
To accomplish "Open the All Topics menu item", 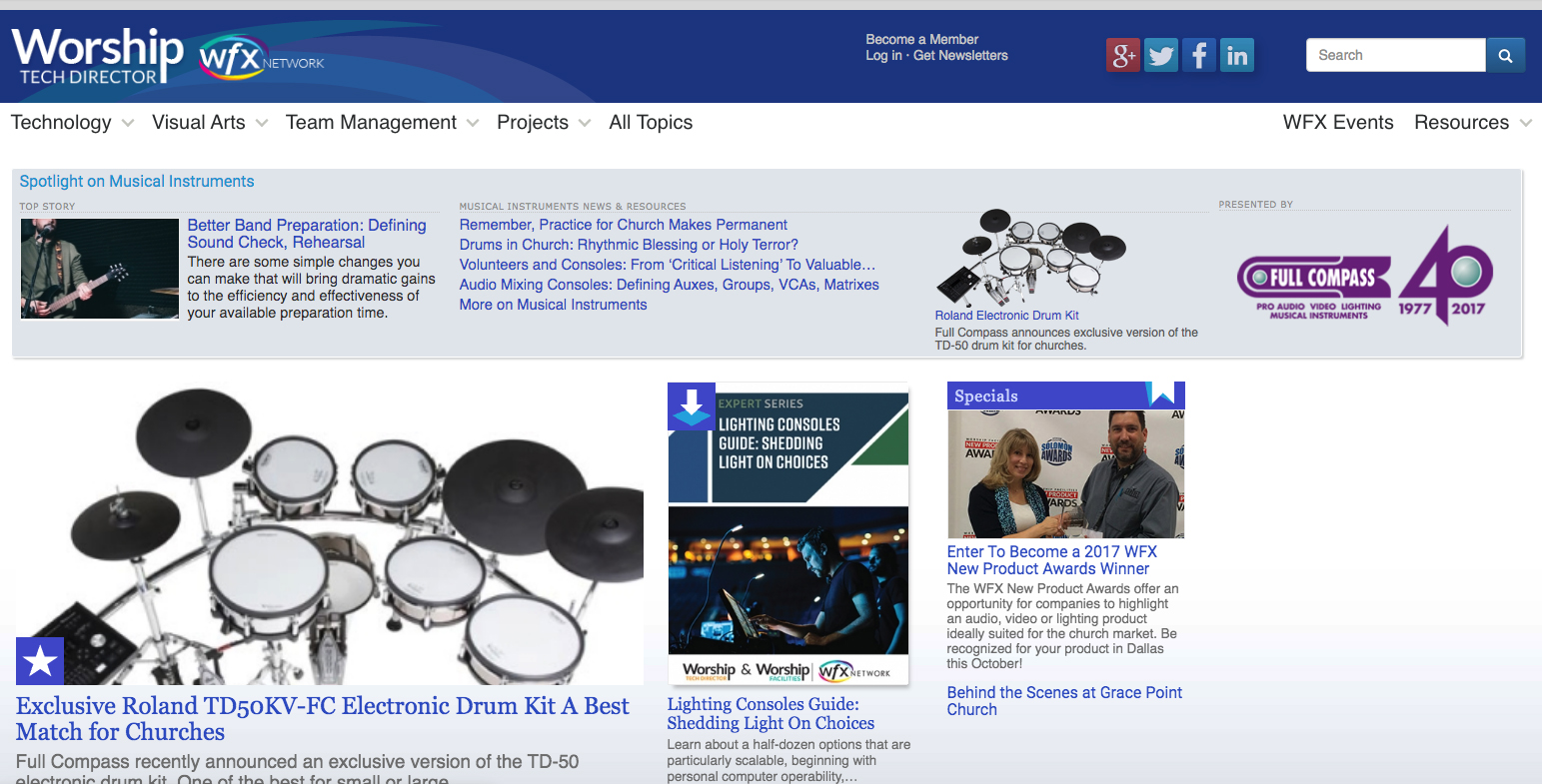I will (651, 123).
